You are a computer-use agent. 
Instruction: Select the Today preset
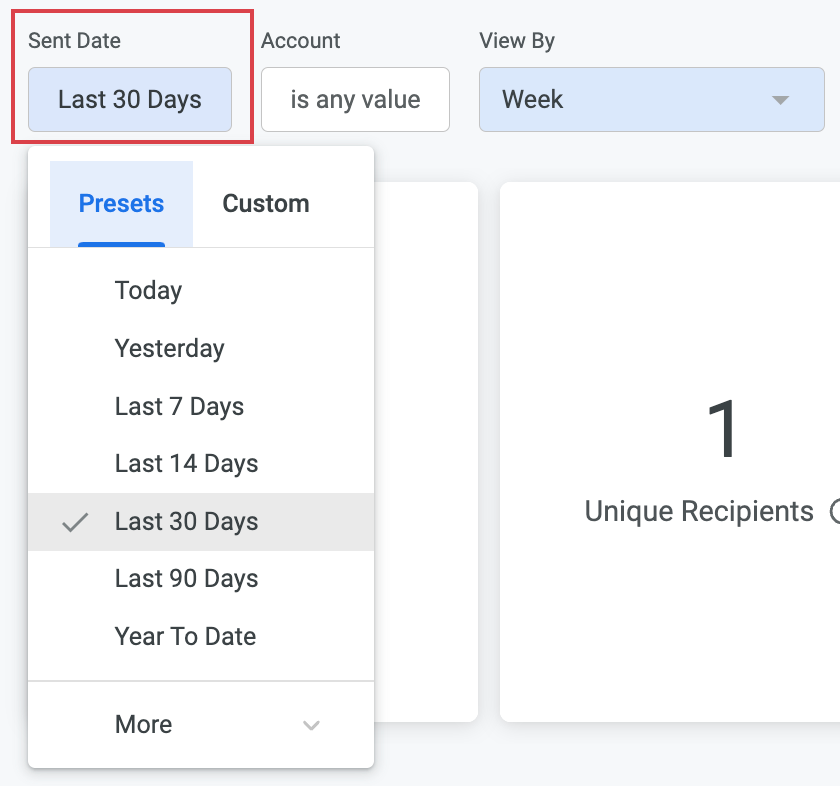click(x=148, y=291)
